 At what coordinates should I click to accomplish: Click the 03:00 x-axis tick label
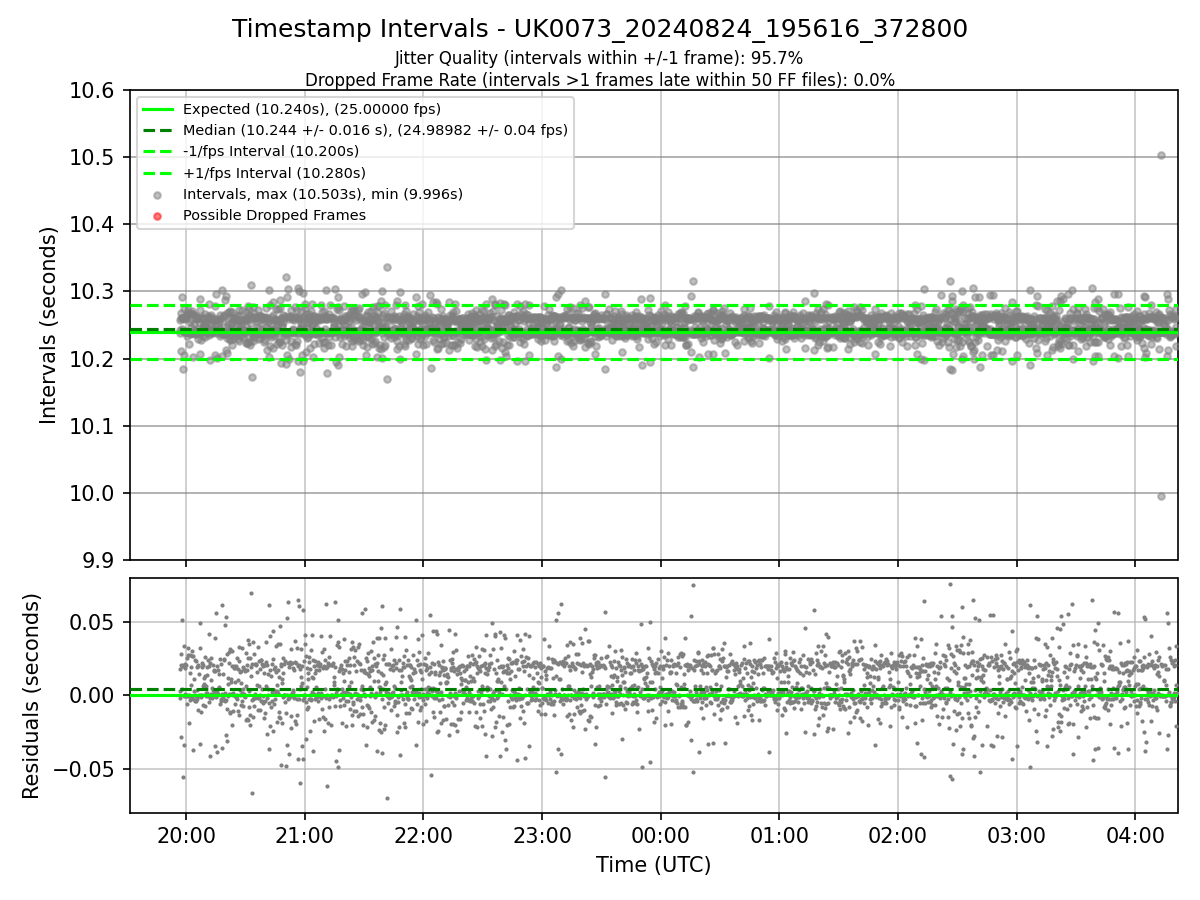coord(1016,835)
